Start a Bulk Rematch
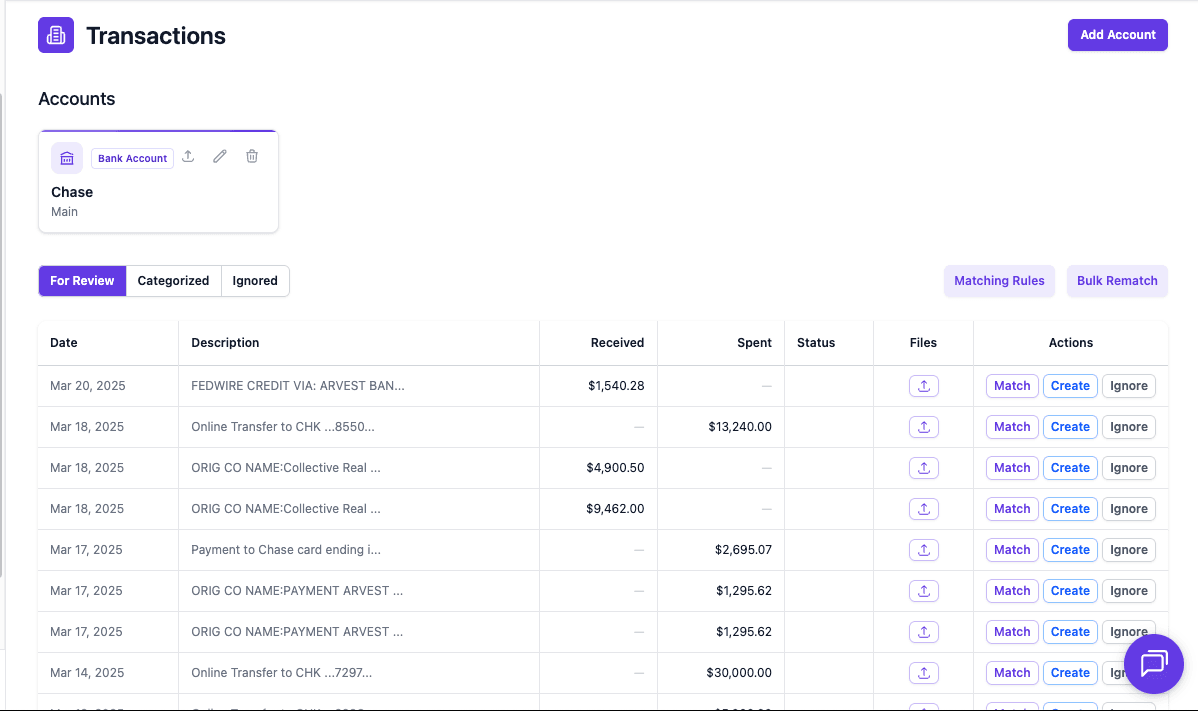This screenshot has height=711, width=1198. point(1117,281)
